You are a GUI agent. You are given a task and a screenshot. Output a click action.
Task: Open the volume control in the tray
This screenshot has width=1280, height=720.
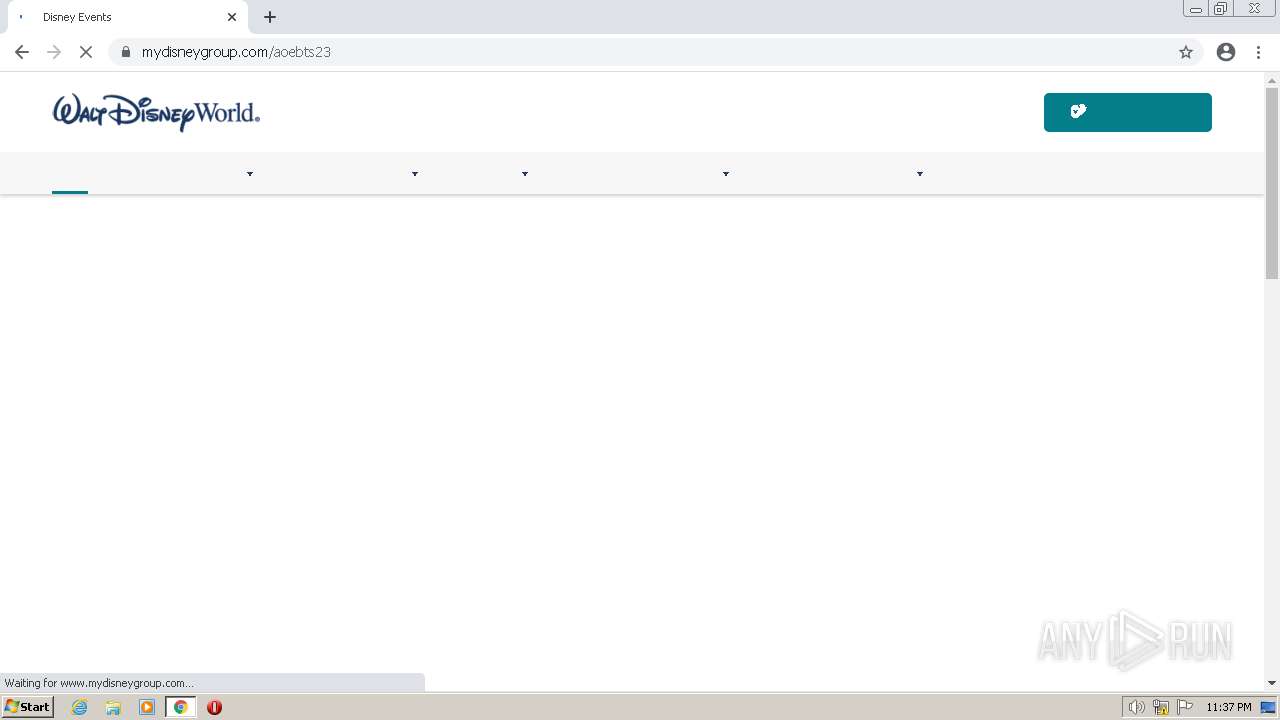1136,707
